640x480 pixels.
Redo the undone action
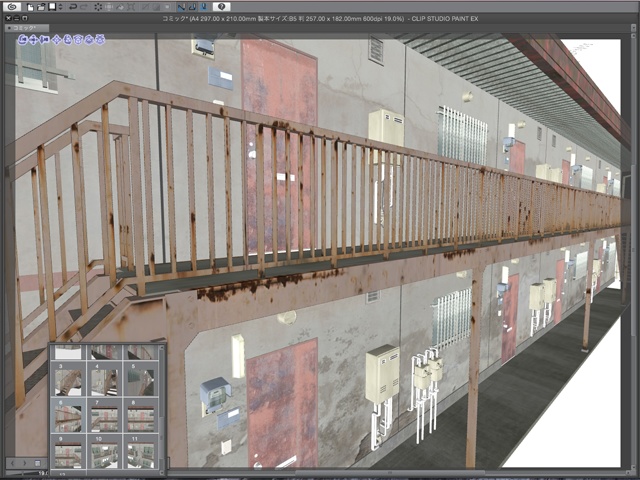84,7
